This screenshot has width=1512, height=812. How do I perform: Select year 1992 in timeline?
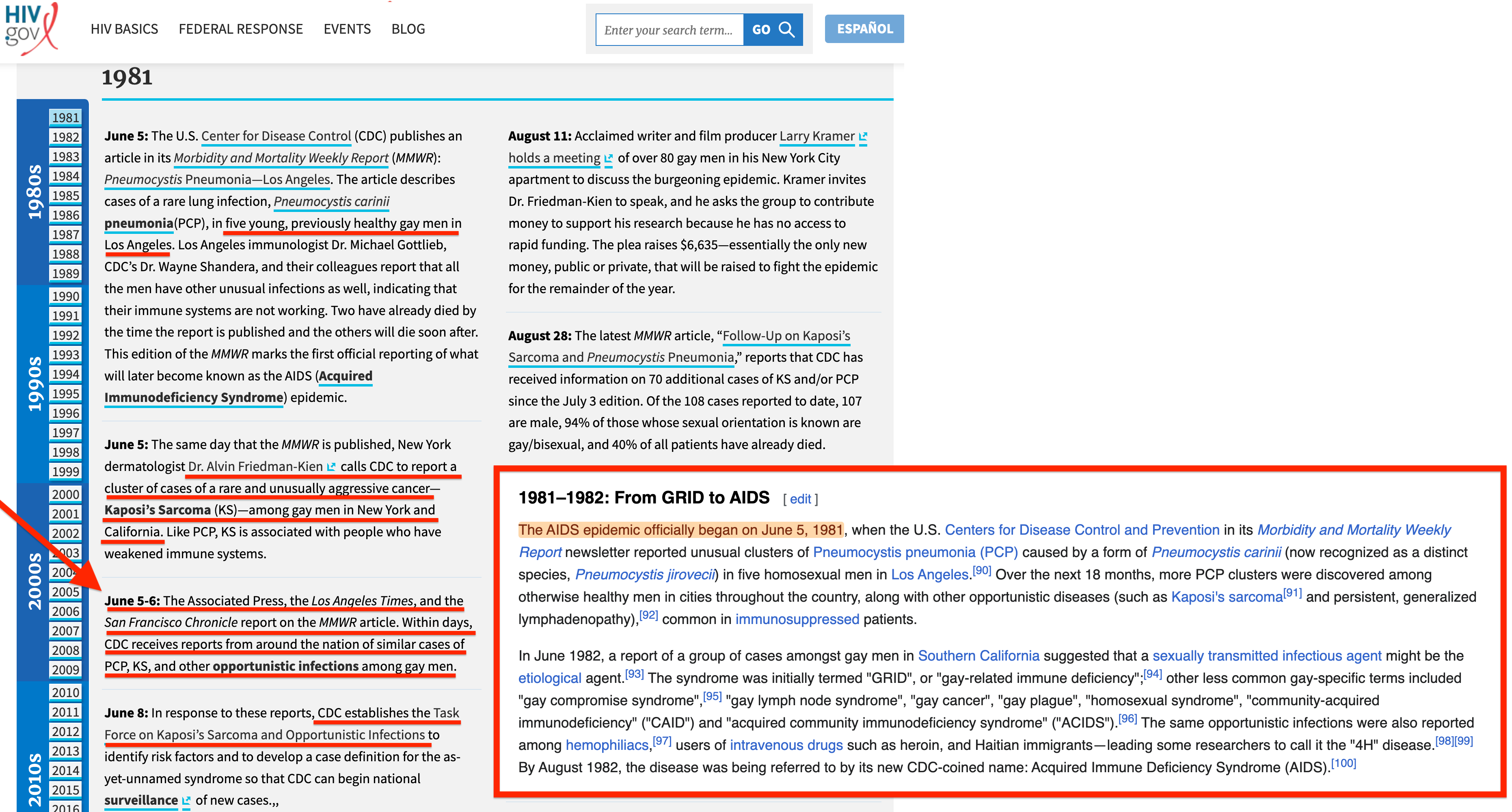tap(65, 335)
